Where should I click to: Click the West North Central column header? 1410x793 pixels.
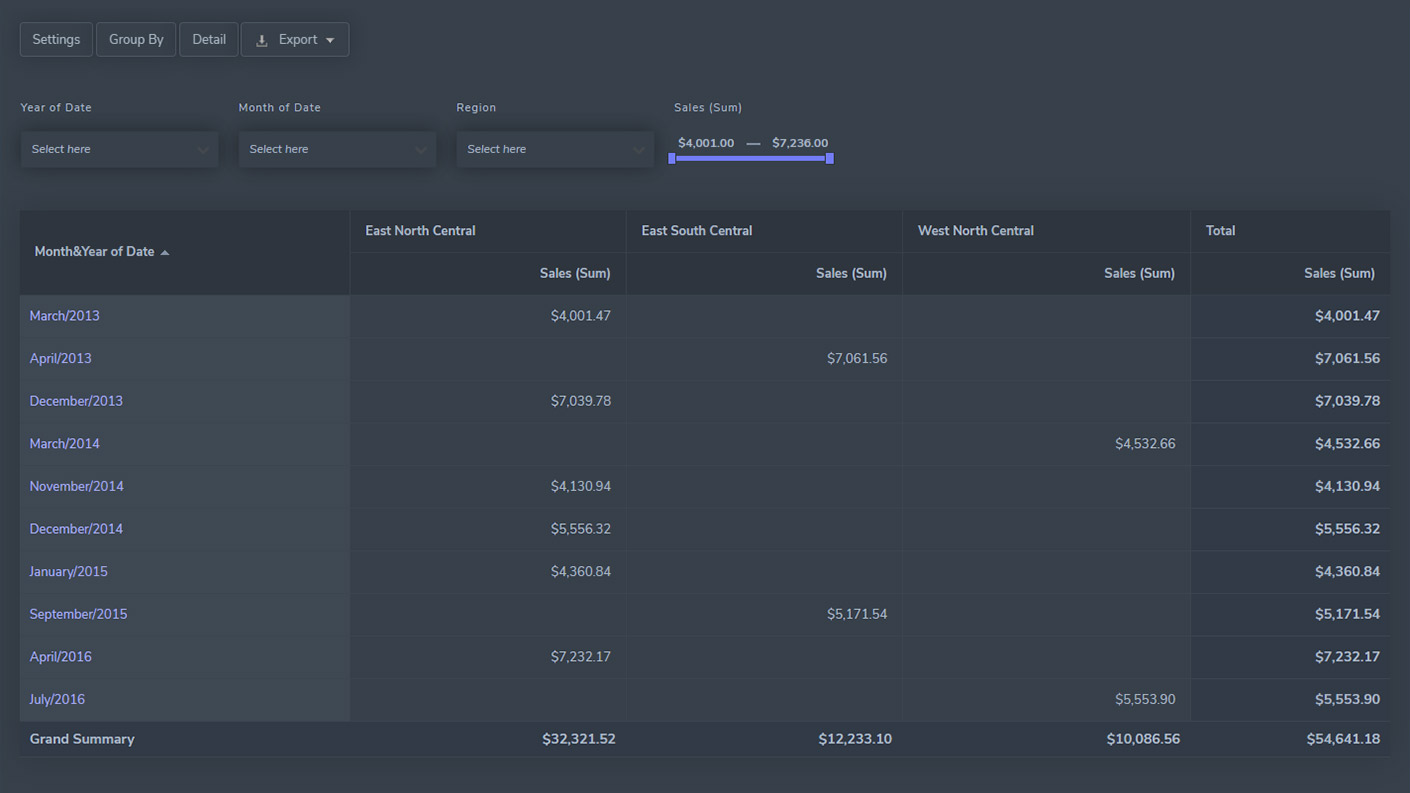tap(976, 231)
